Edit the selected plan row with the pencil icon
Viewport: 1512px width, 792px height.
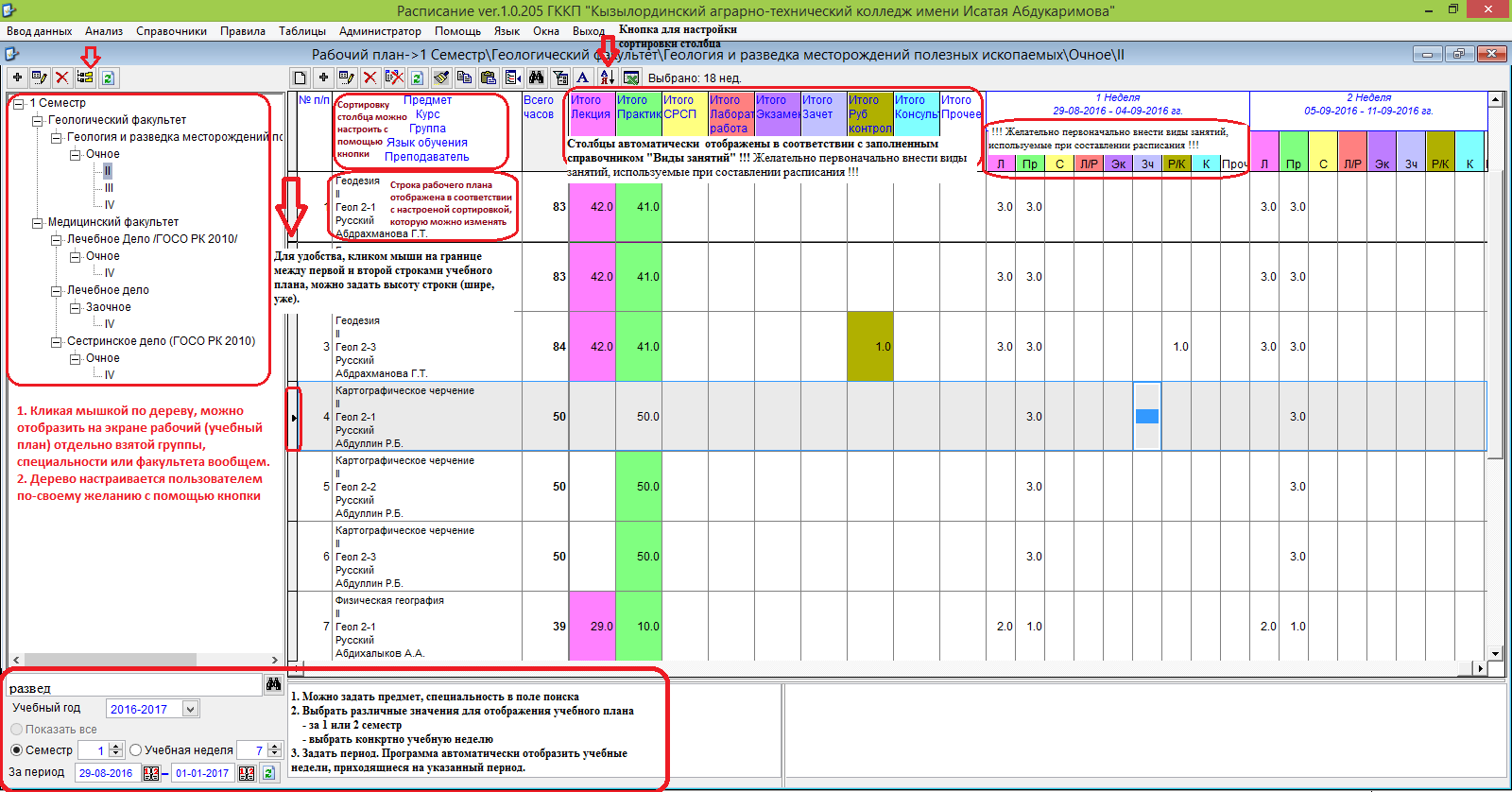click(347, 77)
